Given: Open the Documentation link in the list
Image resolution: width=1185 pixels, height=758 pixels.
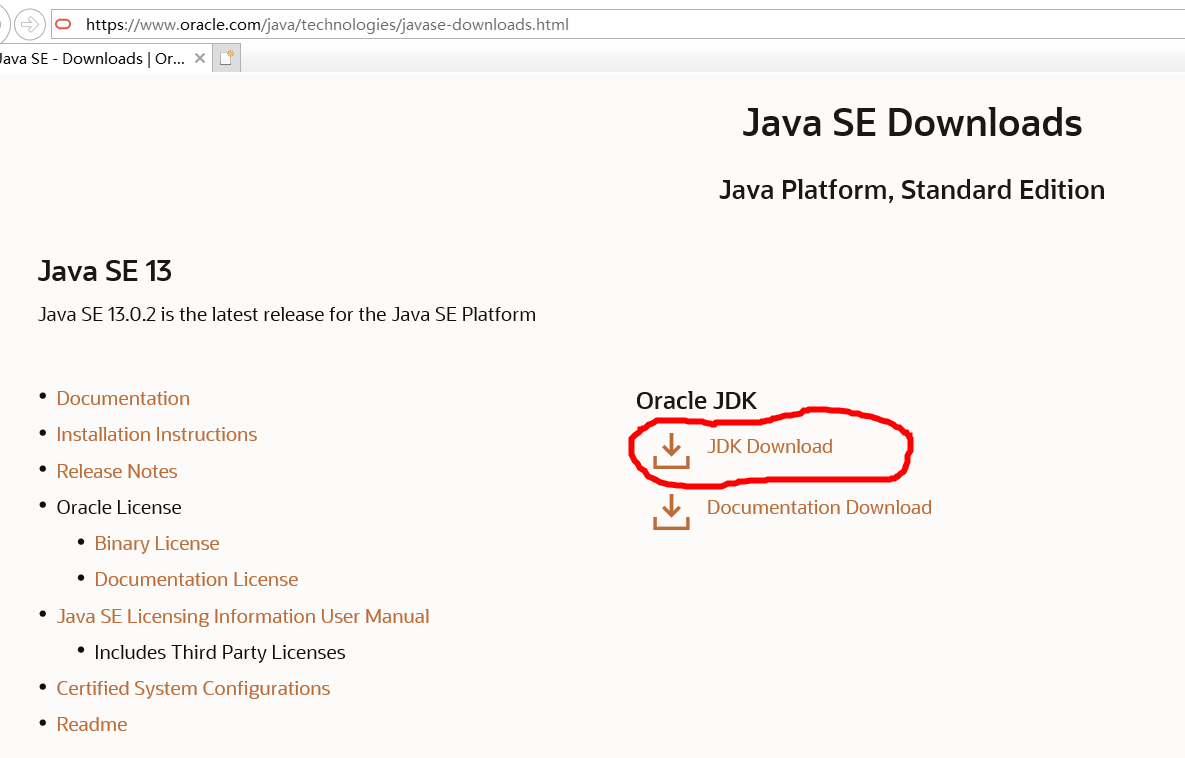Looking at the screenshot, I should [123, 398].
